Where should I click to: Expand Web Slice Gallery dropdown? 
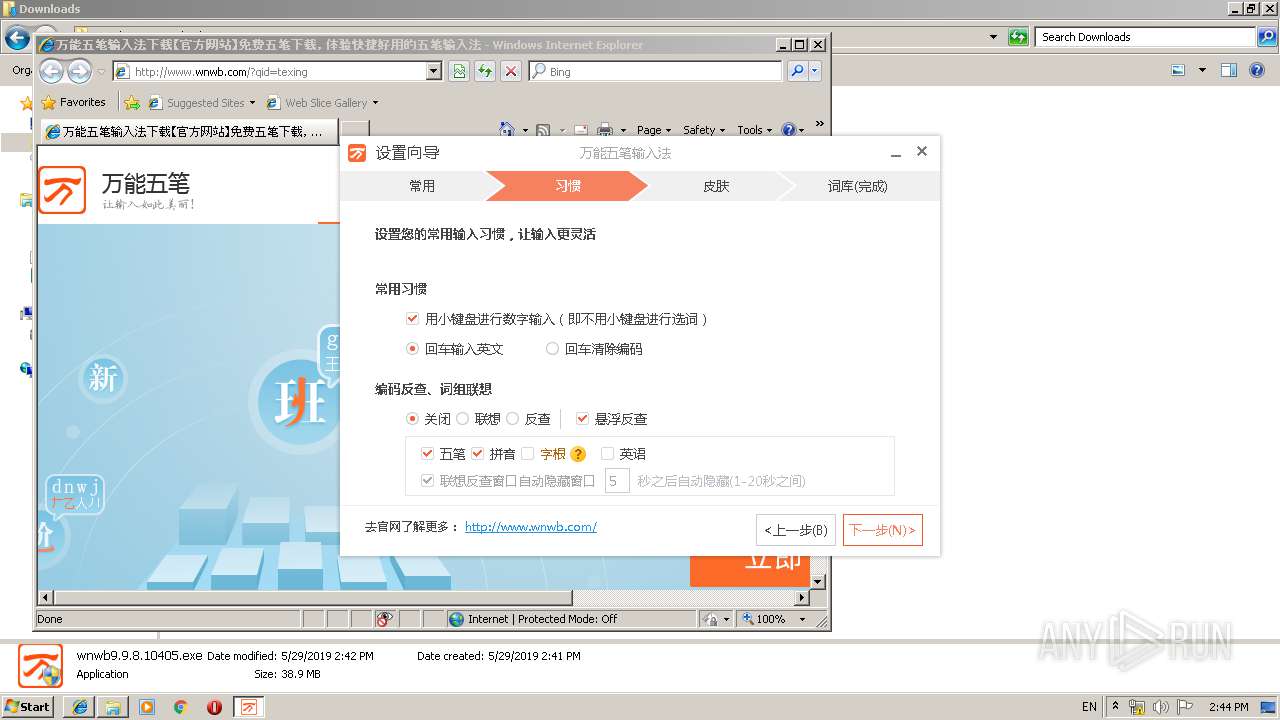(x=375, y=102)
